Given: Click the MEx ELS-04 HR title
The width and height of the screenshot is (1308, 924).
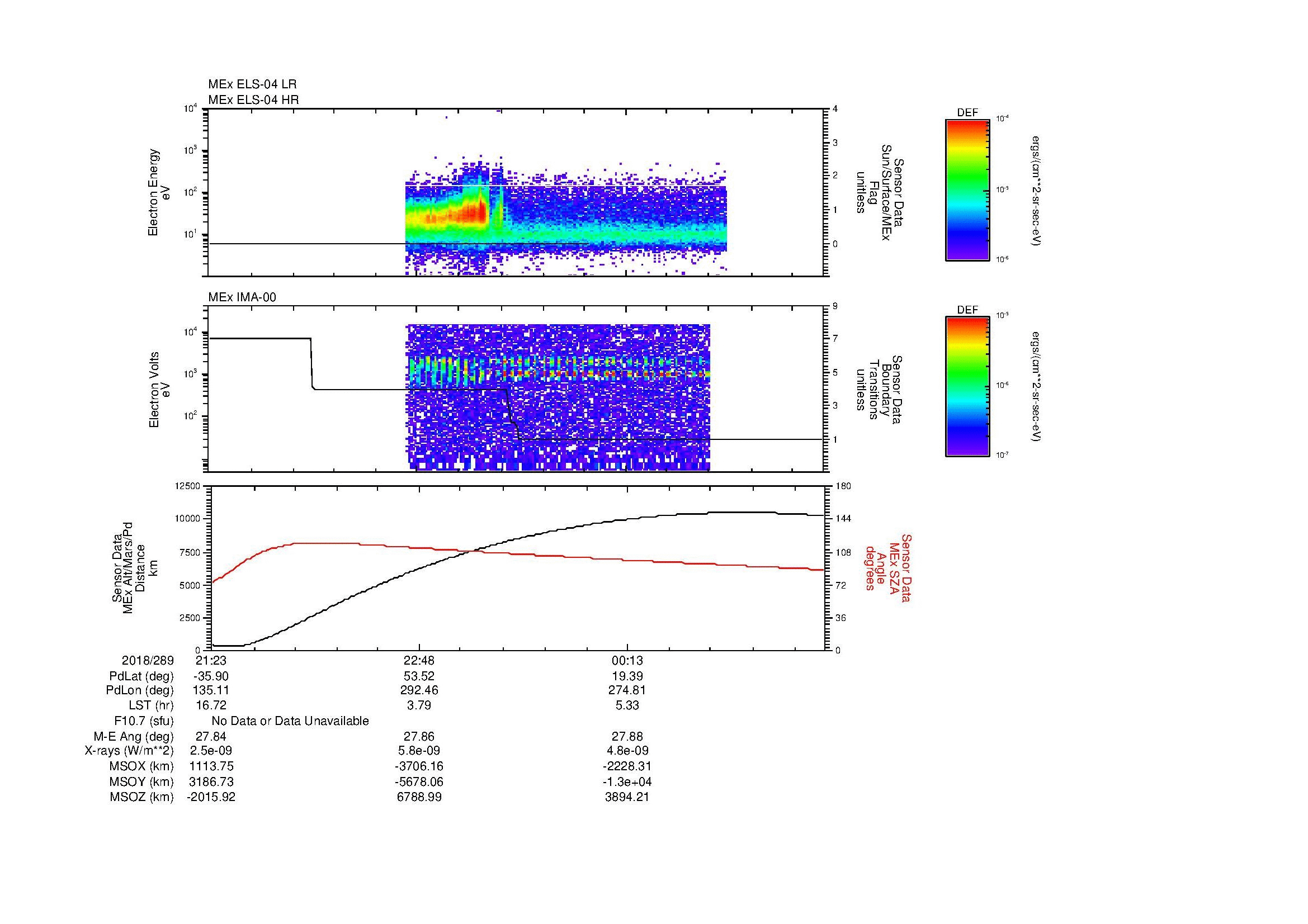Looking at the screenshot, I should click(x=253, y=100).
